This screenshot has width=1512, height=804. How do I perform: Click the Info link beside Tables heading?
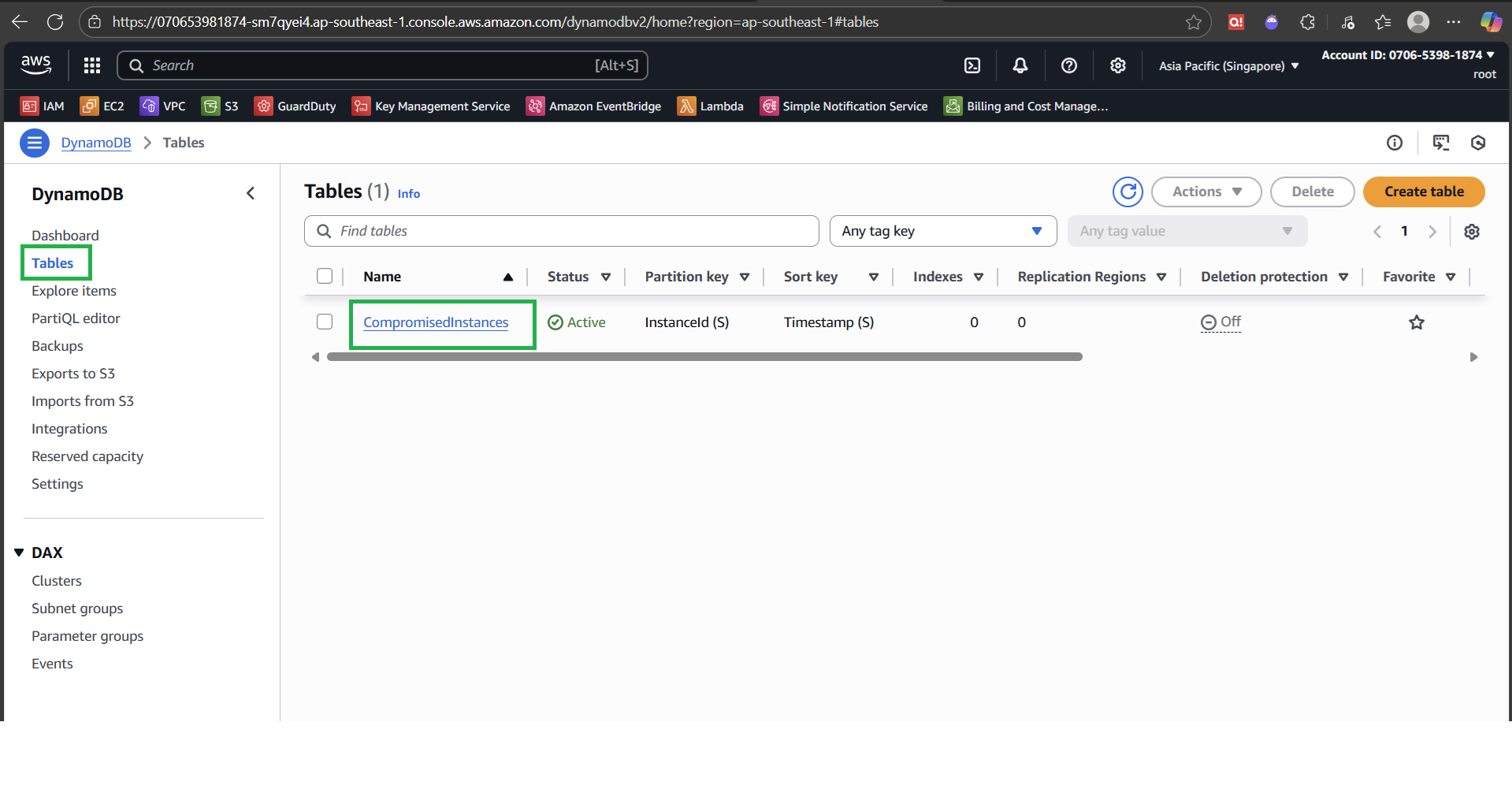409,194
